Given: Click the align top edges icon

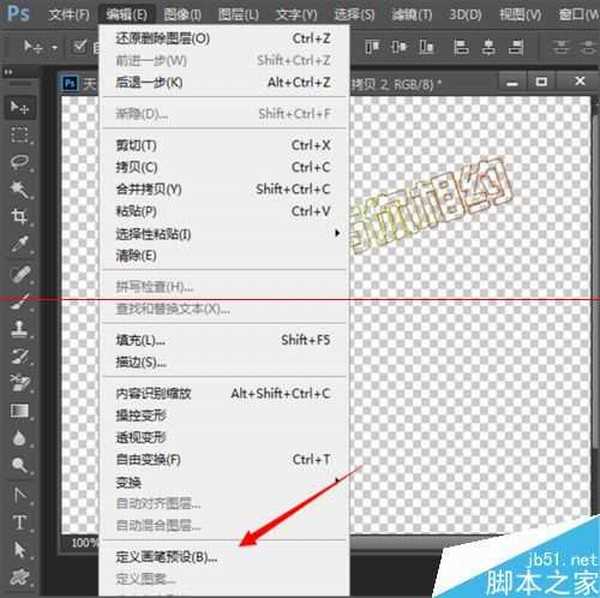Looking at the screenshot, I should coord(369,46).
